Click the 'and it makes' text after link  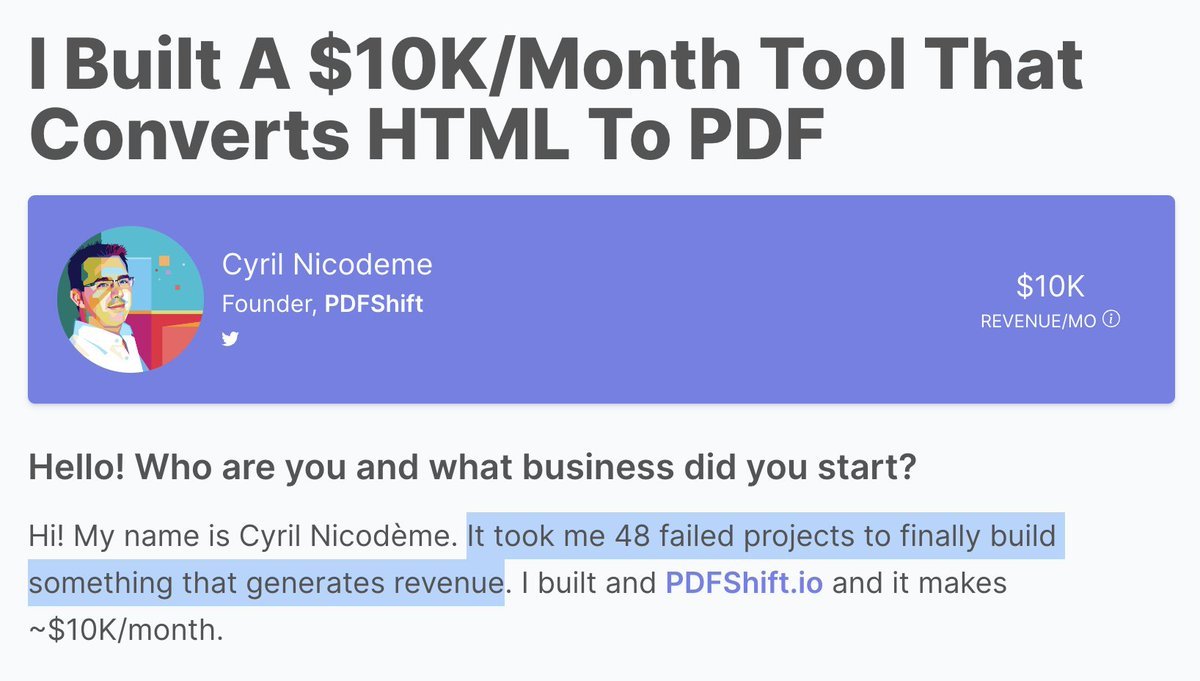pyautogui.click(x=919, y=582)
